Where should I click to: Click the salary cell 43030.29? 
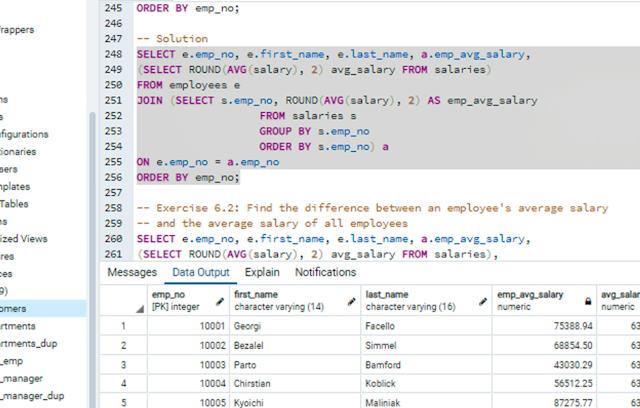pos(544,364)
